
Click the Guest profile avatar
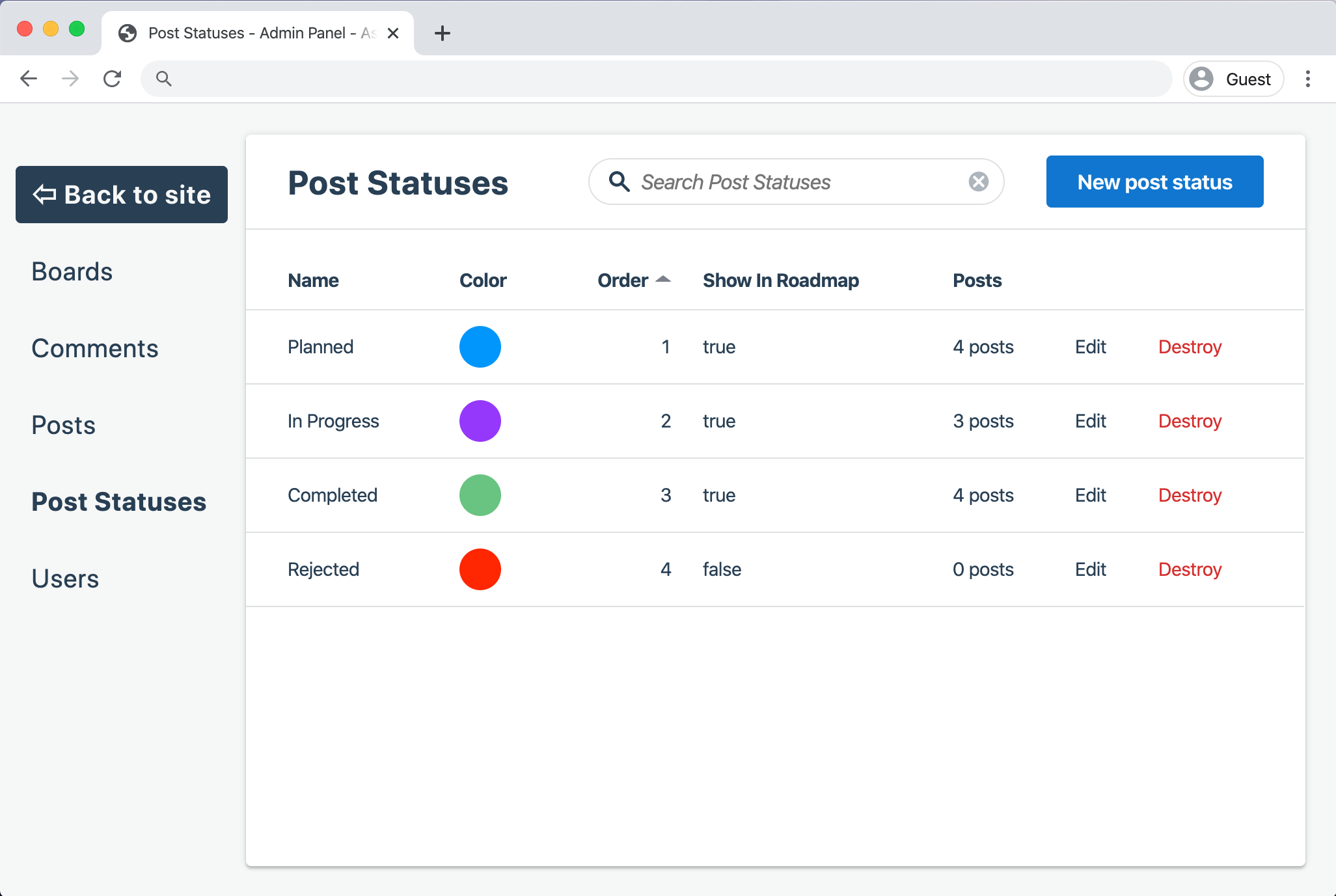[x=1201, y=79]
